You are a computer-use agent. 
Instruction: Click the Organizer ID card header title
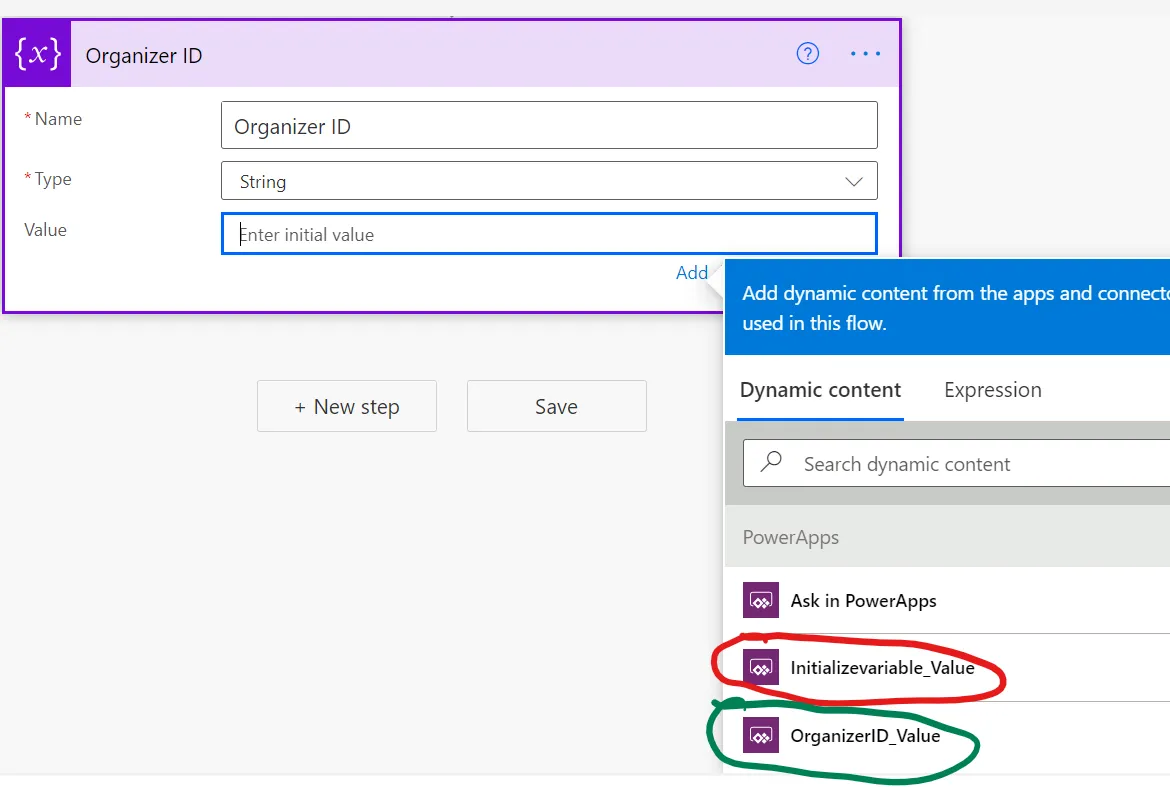coord(144,56)
